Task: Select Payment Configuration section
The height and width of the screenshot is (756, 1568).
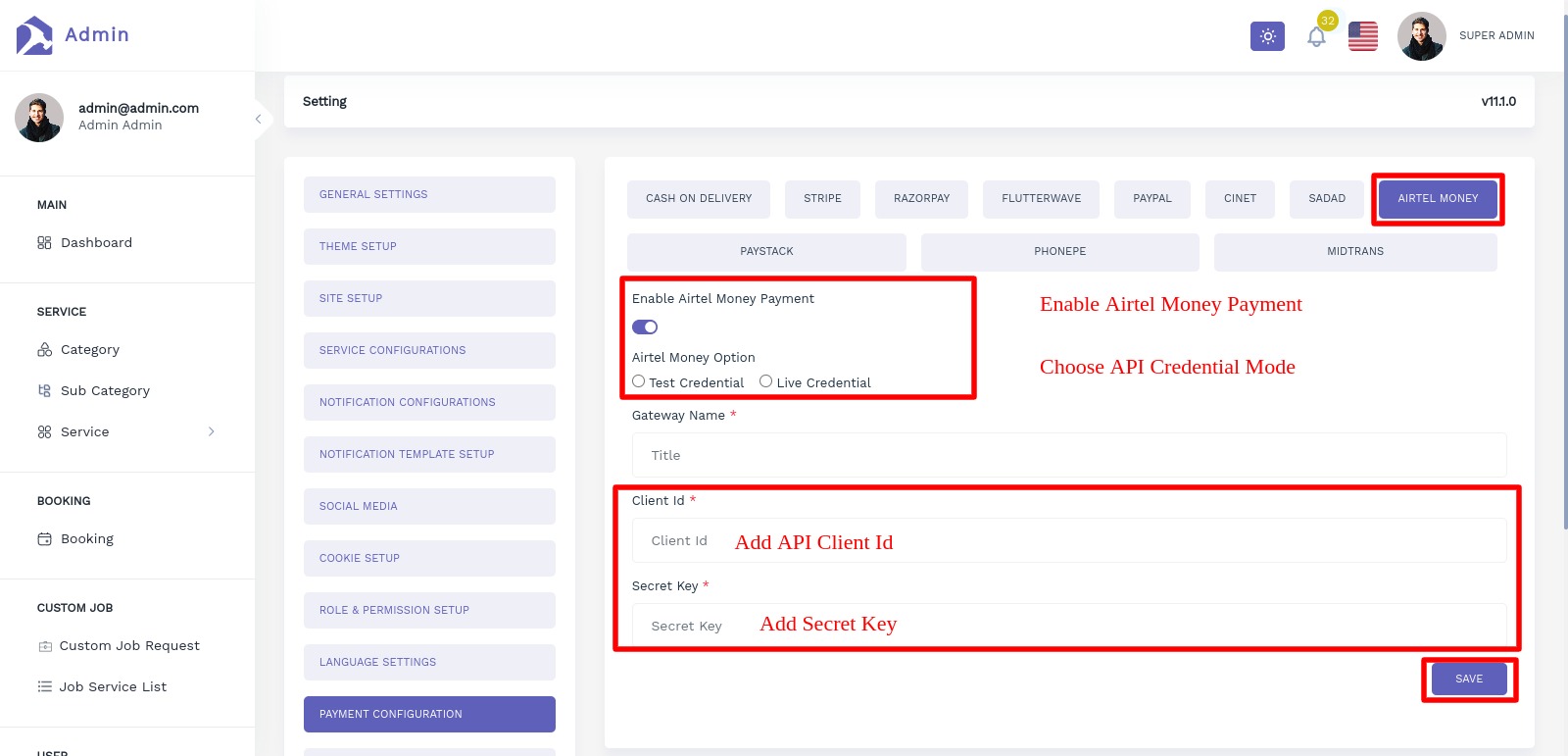Action: tap(429, 714)
